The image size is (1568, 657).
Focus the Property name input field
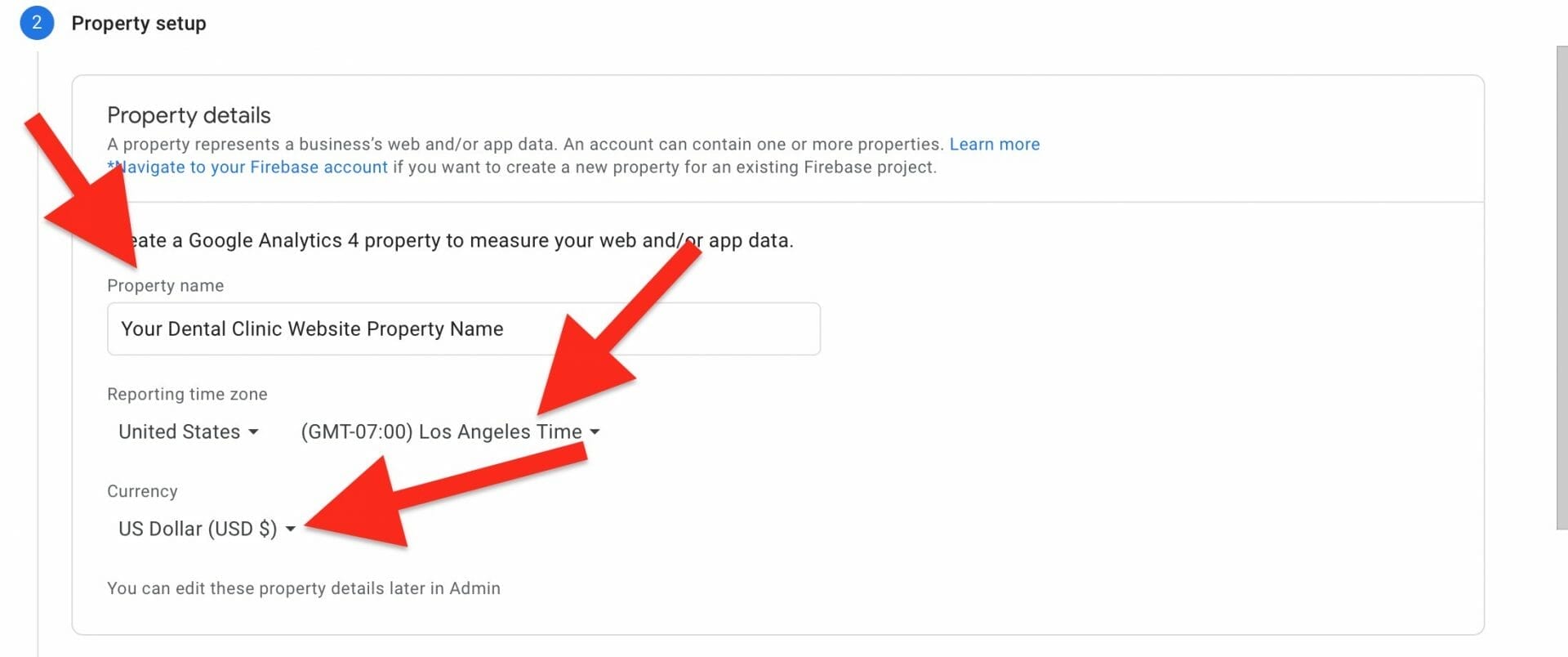pyautogui.click(x=463, y=328)
